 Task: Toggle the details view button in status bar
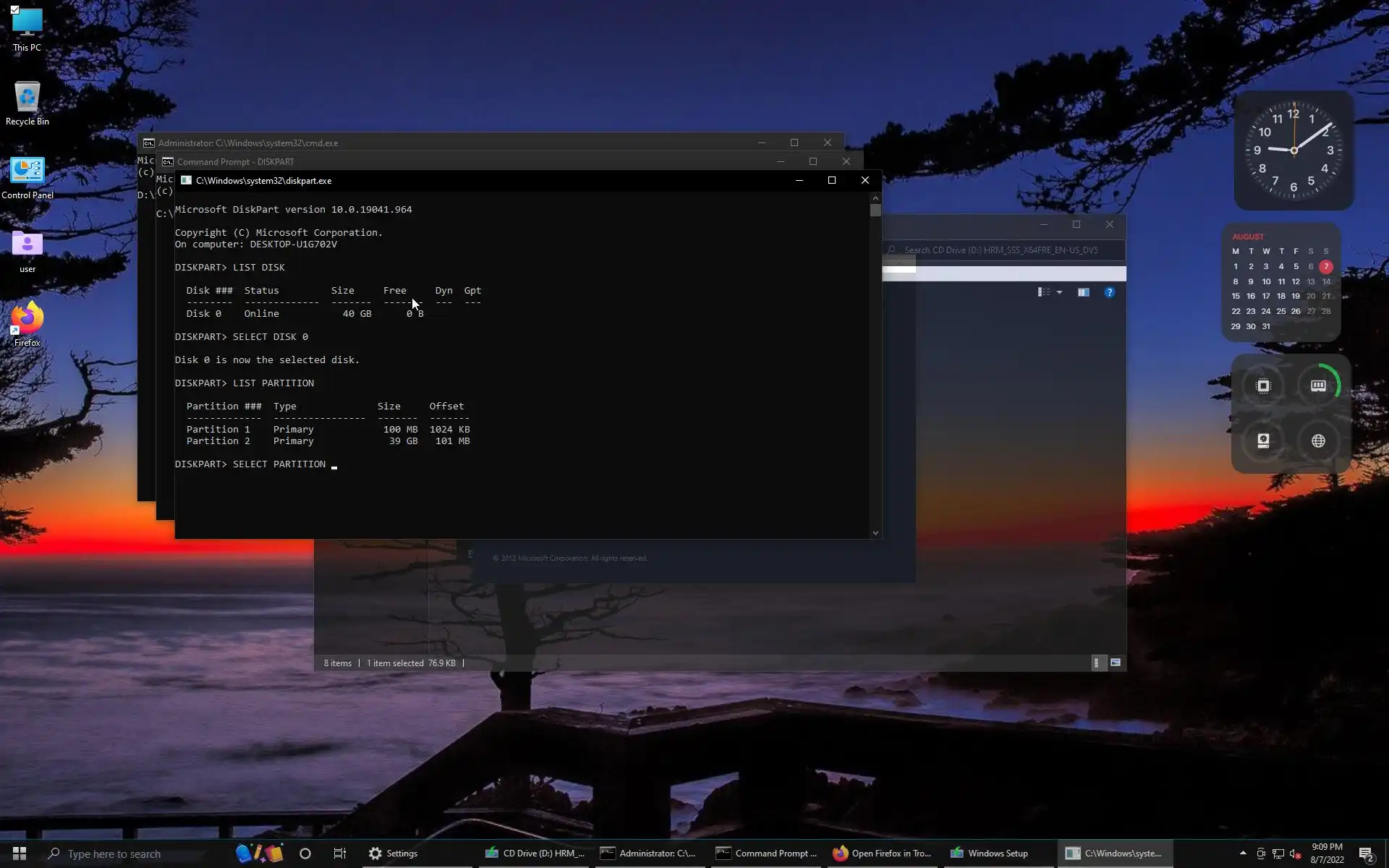pyautogui.click(x=1097, y=663)
